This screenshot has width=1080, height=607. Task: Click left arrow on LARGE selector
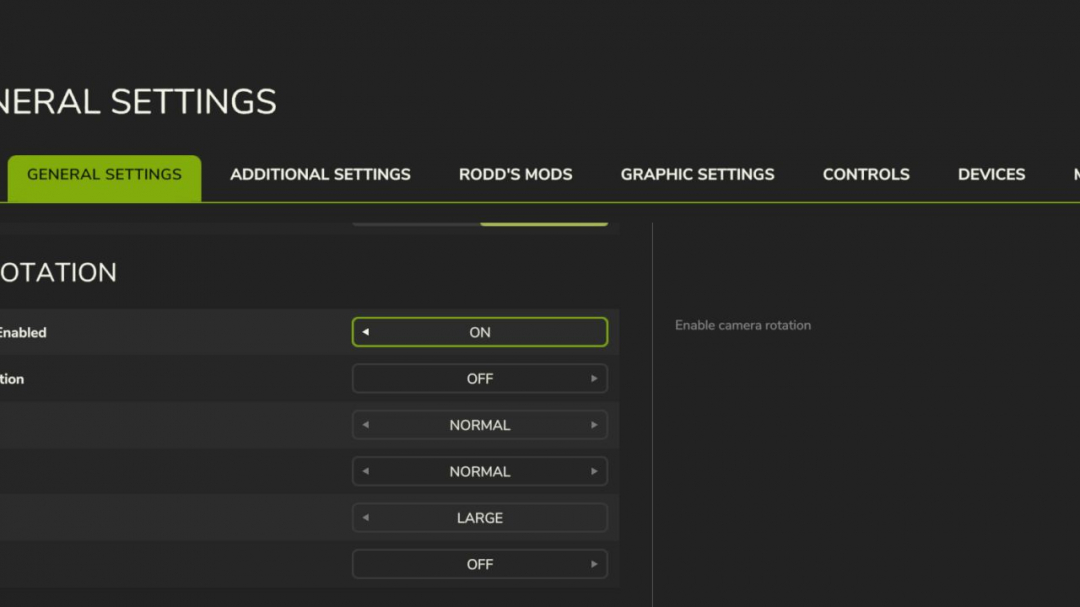pos(366,517)
